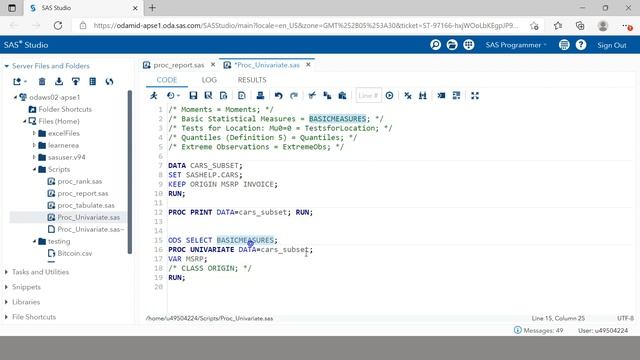Expand the Tasks and Utilities section
Image resolution: width=640 pixels, height=360 pixels.
[x=6, y=272]
